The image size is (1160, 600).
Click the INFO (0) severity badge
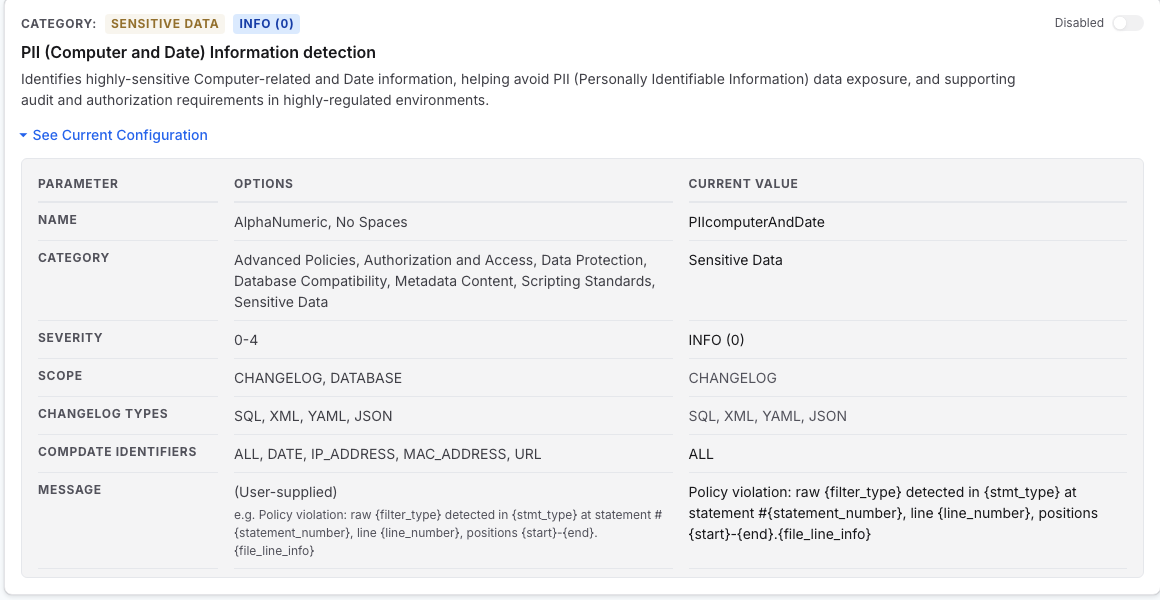pos(266,24)
